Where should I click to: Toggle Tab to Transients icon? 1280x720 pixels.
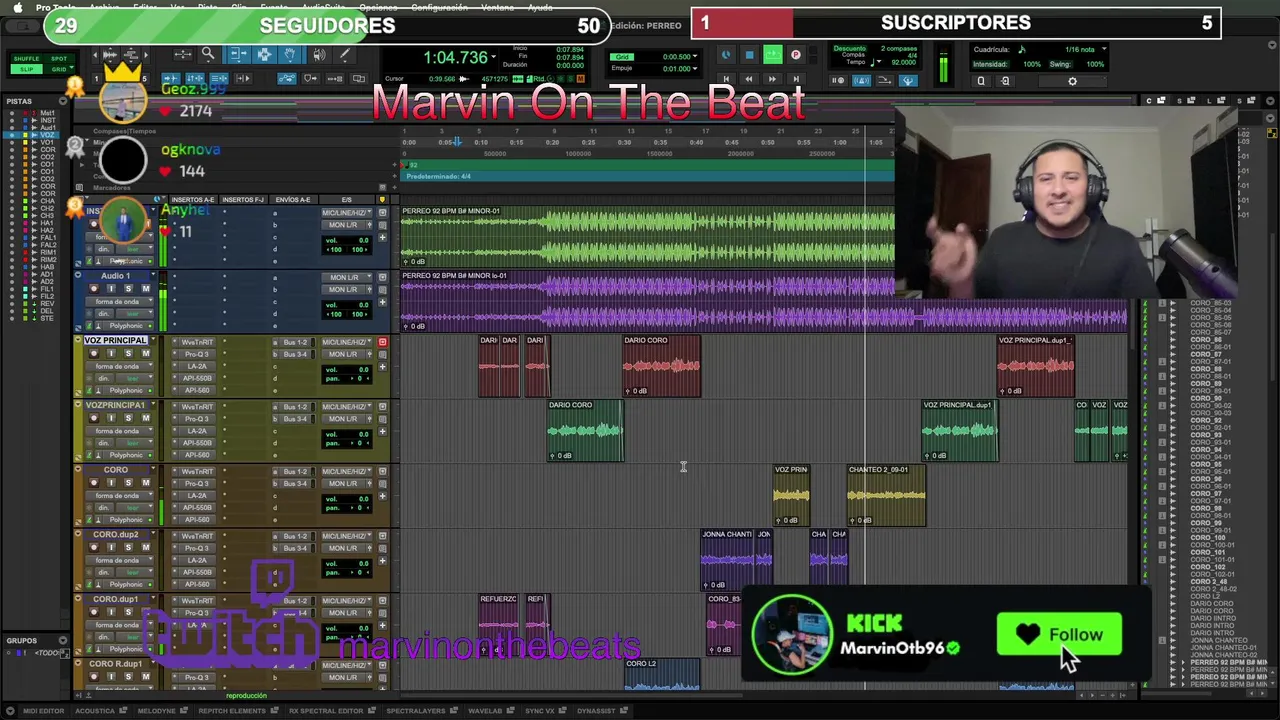click(x=171, y=78)
